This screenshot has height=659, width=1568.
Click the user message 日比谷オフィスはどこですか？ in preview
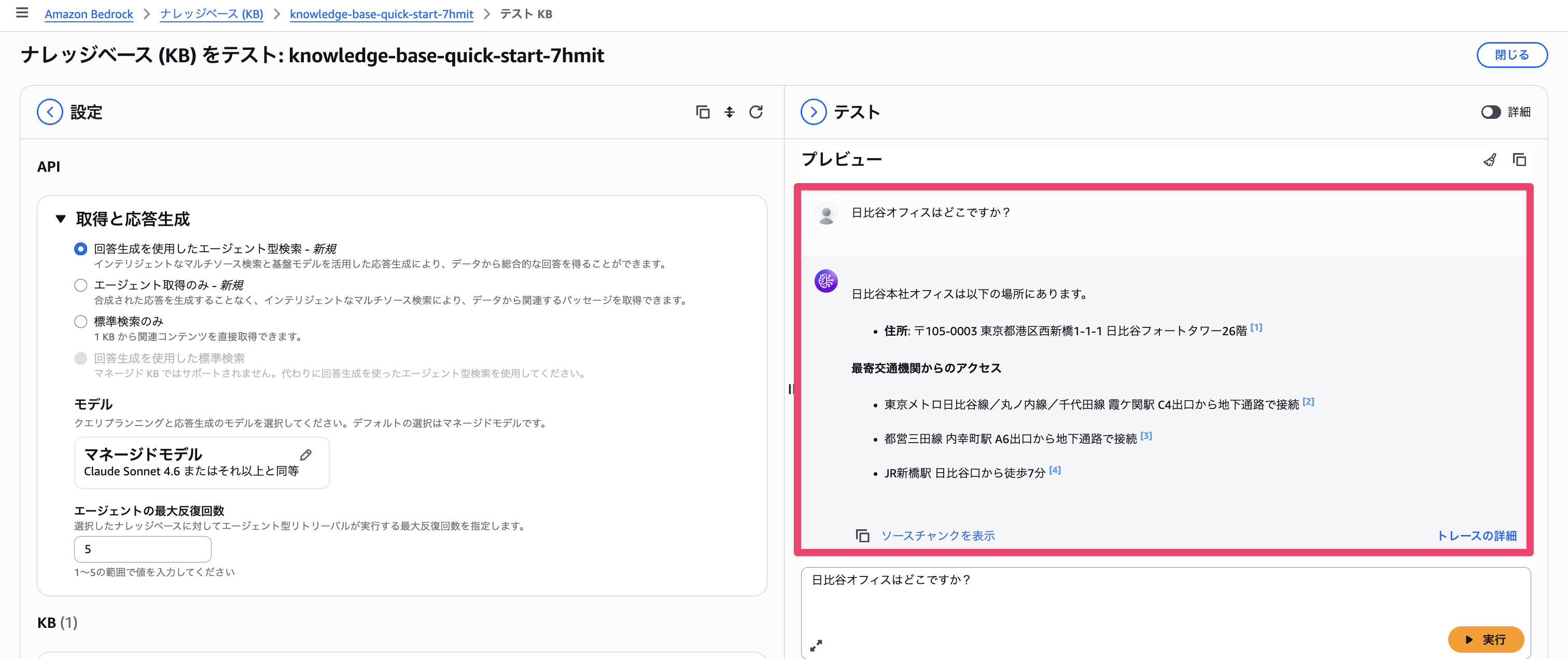pyautogui.click(x=931, y=213)
